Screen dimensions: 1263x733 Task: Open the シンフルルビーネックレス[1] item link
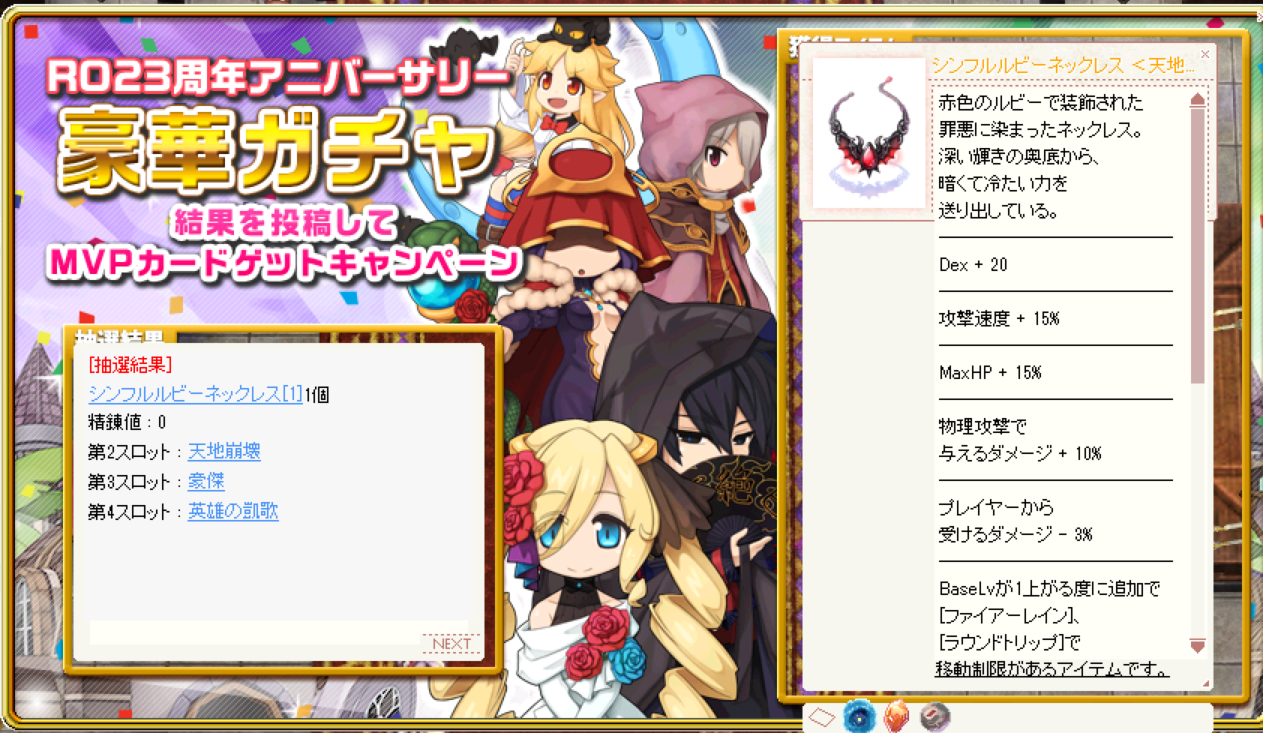[195, 394]
